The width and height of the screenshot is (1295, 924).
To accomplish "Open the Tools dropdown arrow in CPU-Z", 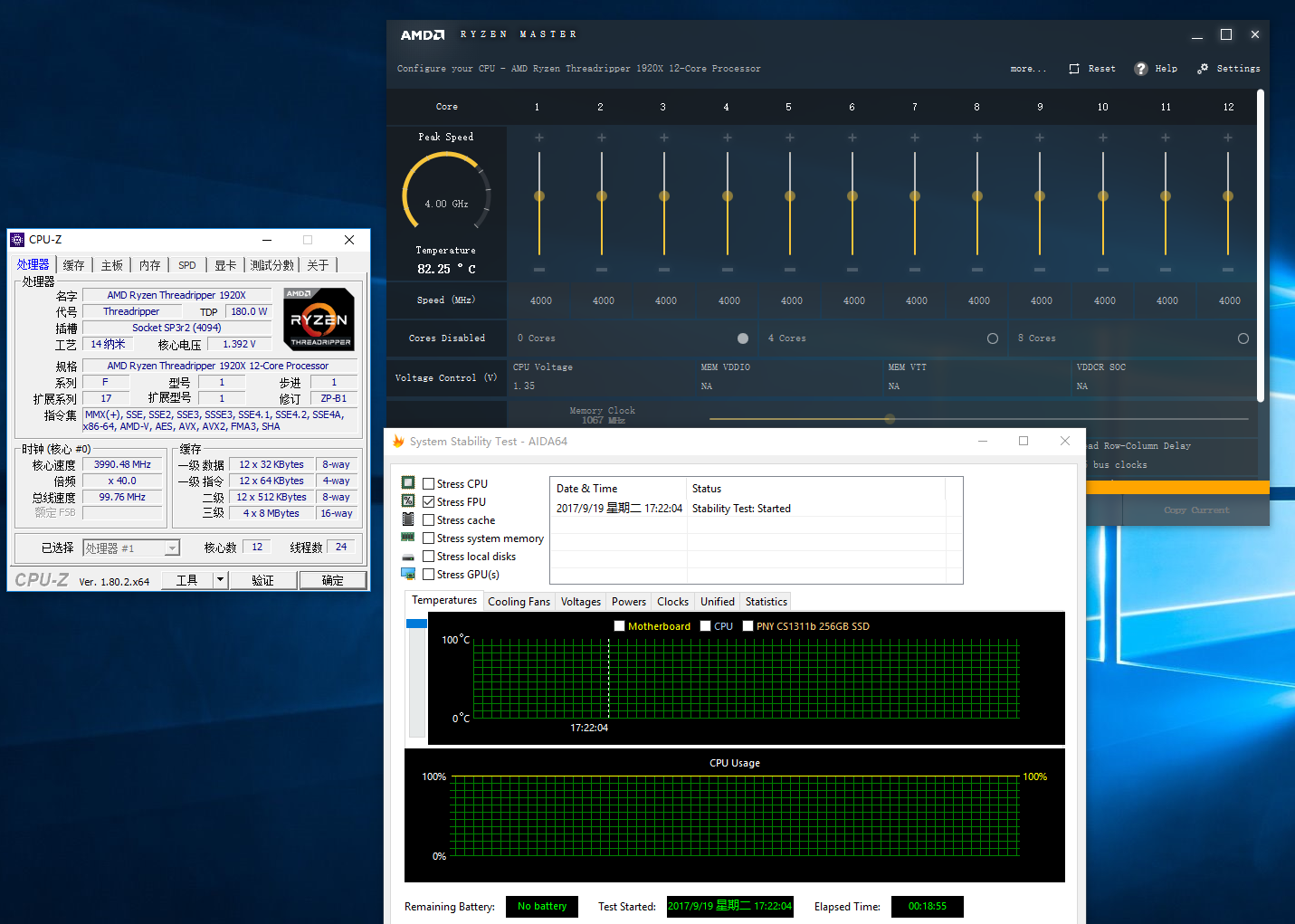I will point(220,580).
